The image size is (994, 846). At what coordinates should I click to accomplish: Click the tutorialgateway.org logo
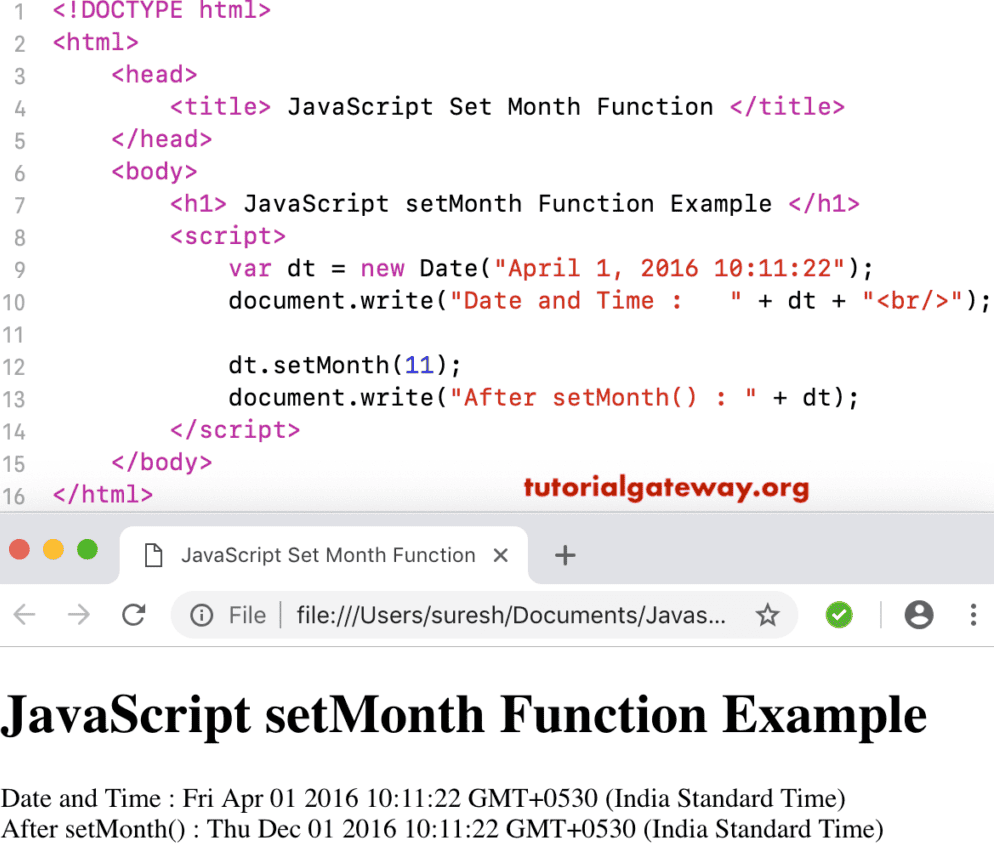coord(666,489)
